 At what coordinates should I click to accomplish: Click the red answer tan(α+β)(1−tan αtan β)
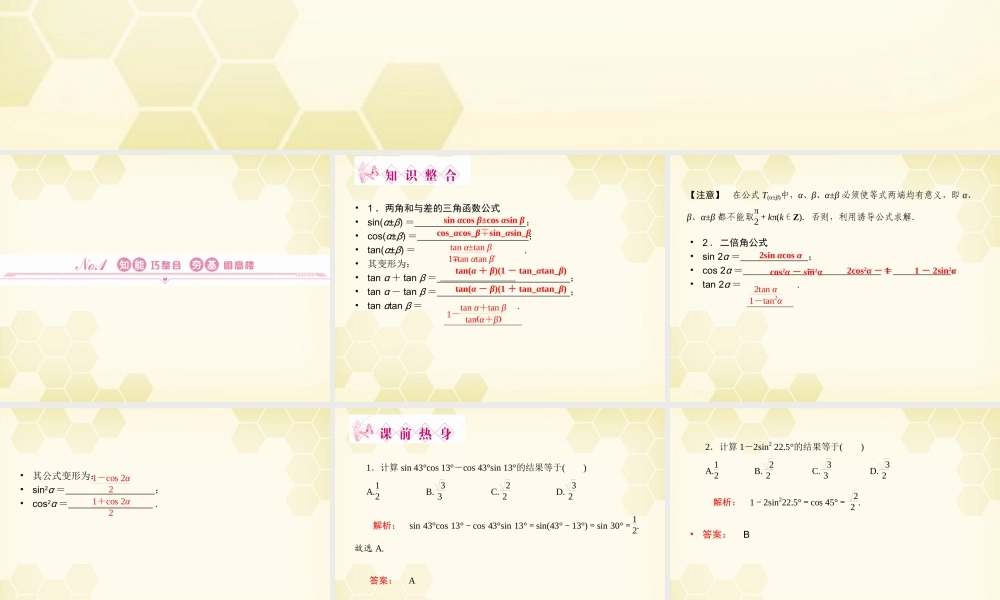(x=511, y=270)
